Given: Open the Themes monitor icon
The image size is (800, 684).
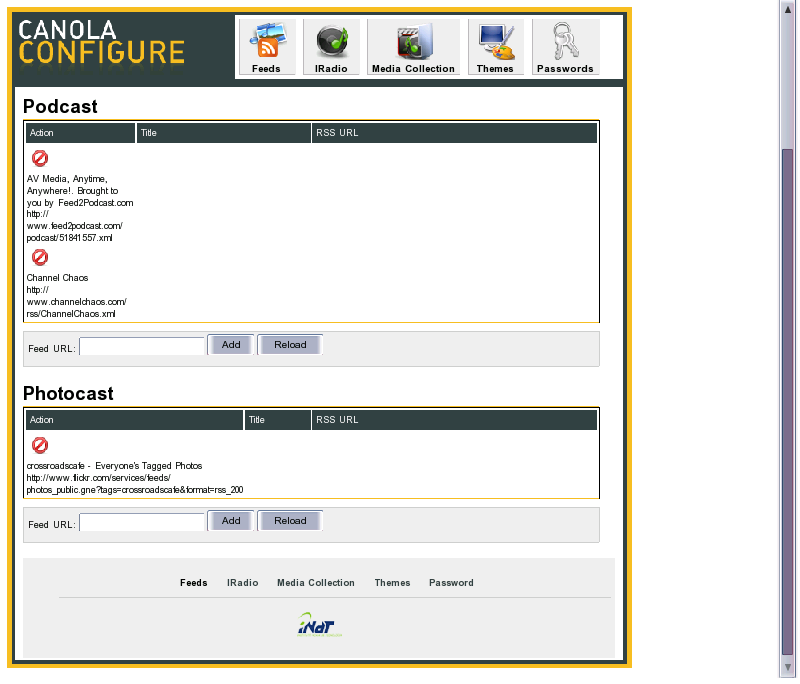Looking at the screenshot, I should [495, 47].
